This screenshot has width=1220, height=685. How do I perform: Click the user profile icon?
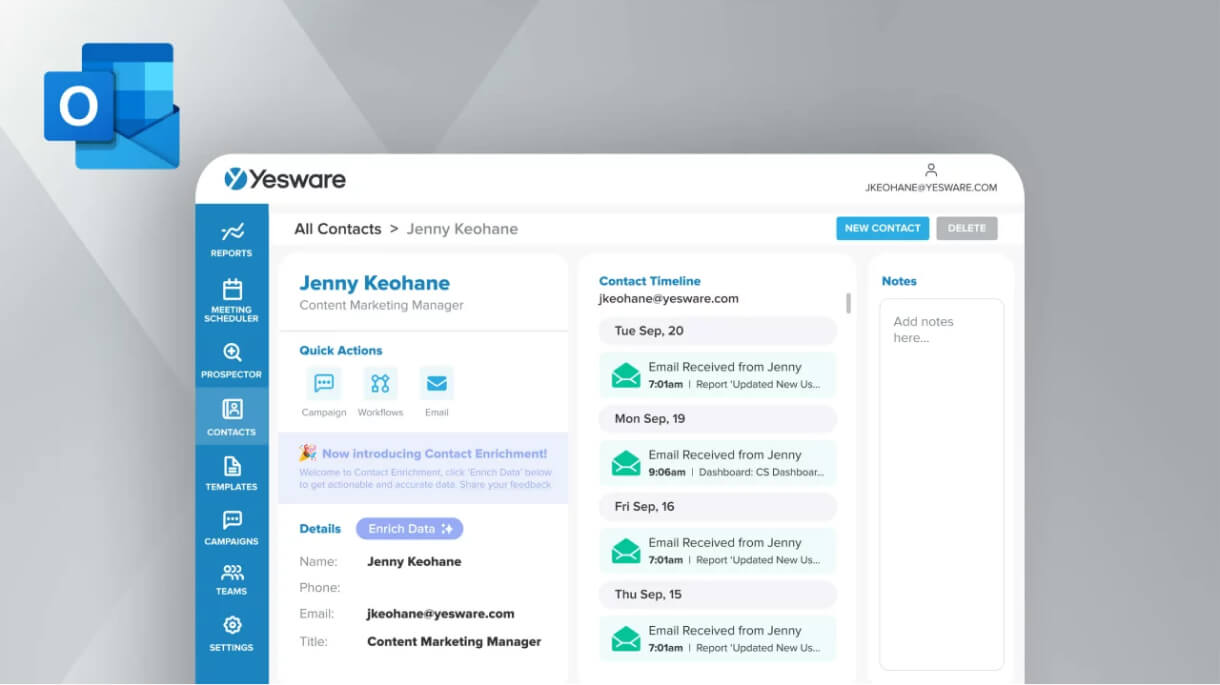(931, 169)
